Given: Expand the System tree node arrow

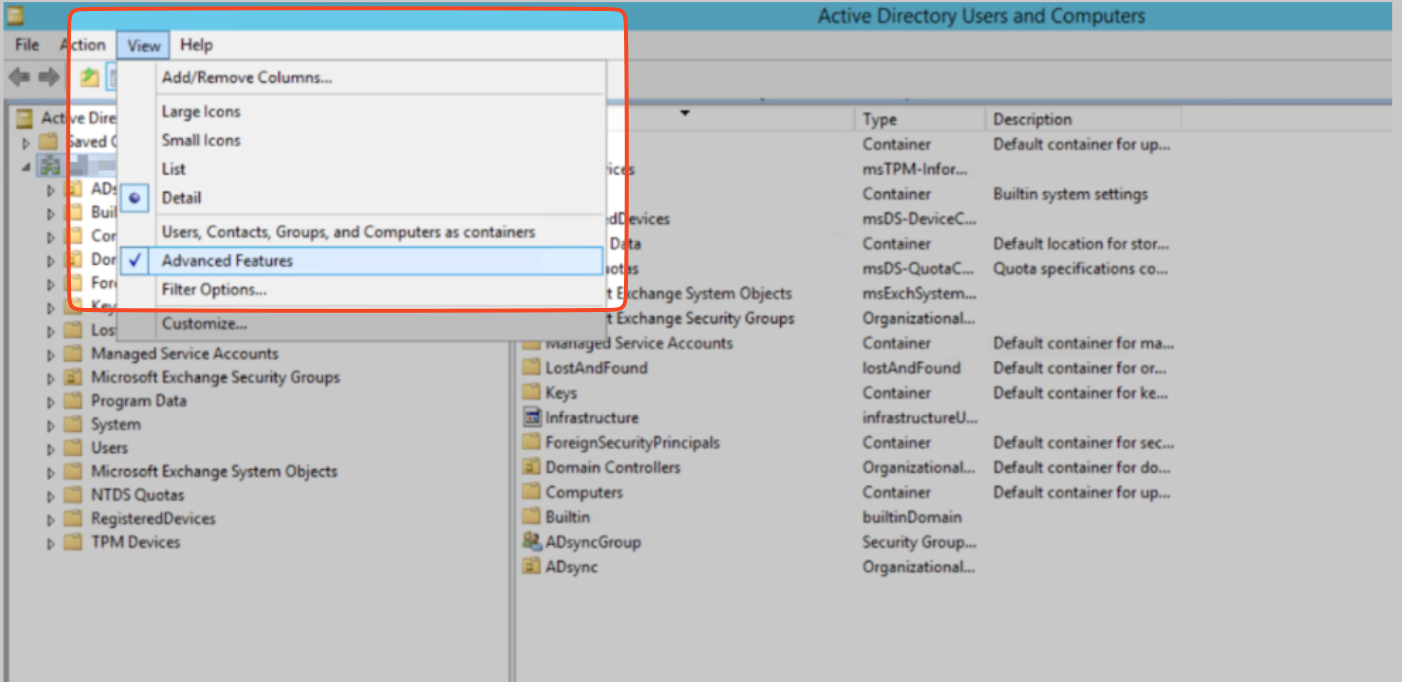Looking at the screenshot, I should coord(51,425).
